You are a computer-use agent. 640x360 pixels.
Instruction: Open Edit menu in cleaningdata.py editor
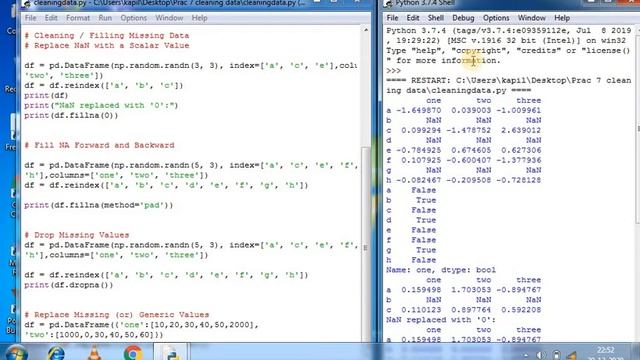tap(51, 18)
